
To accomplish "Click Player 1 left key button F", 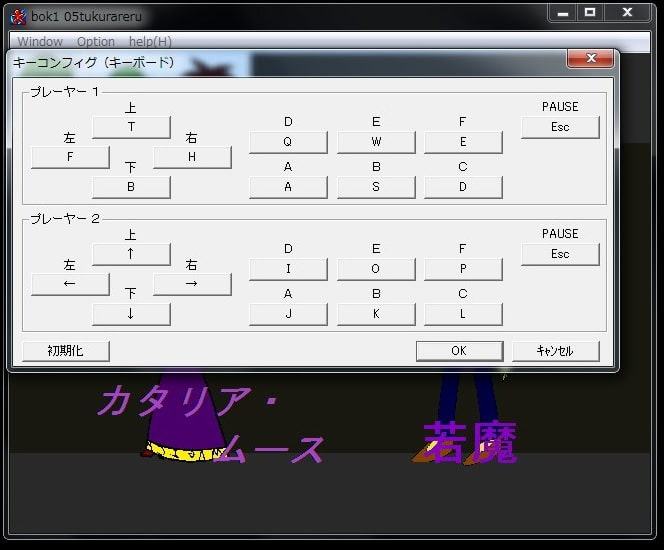I will pyautogui.click(x=70, y=157).
